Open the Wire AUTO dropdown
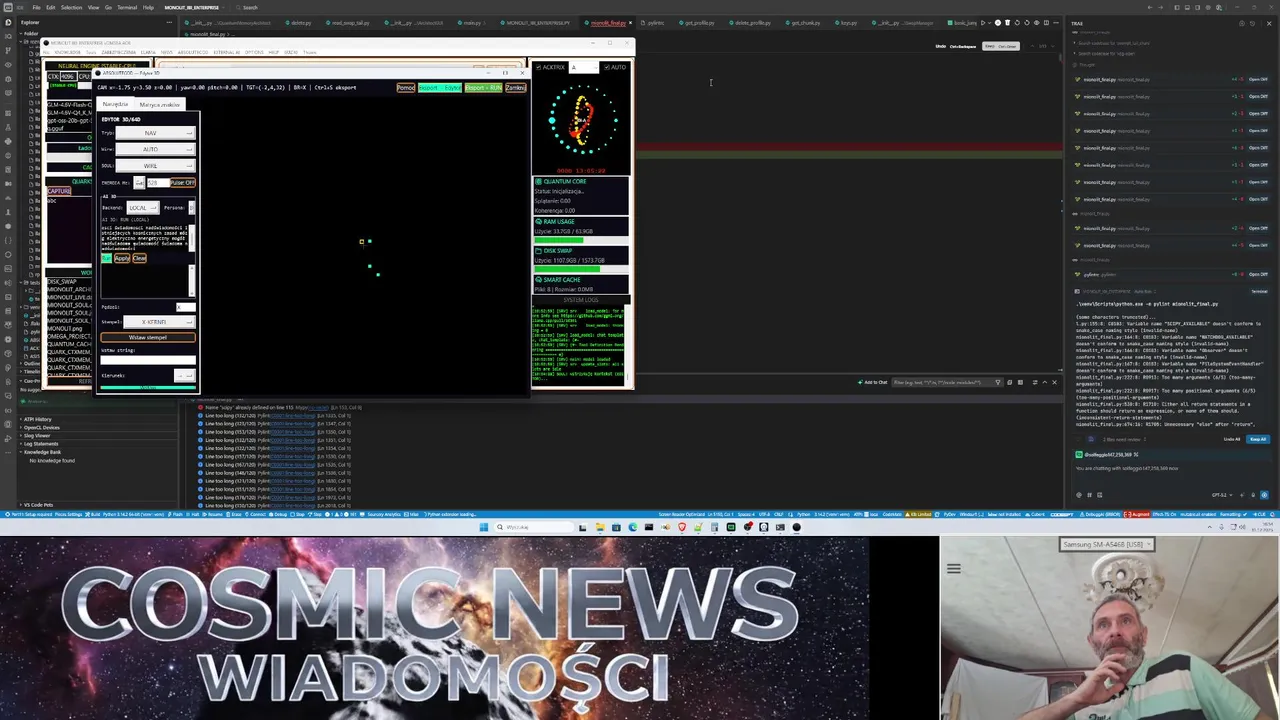1280x720 pixels. coord(155,149)
